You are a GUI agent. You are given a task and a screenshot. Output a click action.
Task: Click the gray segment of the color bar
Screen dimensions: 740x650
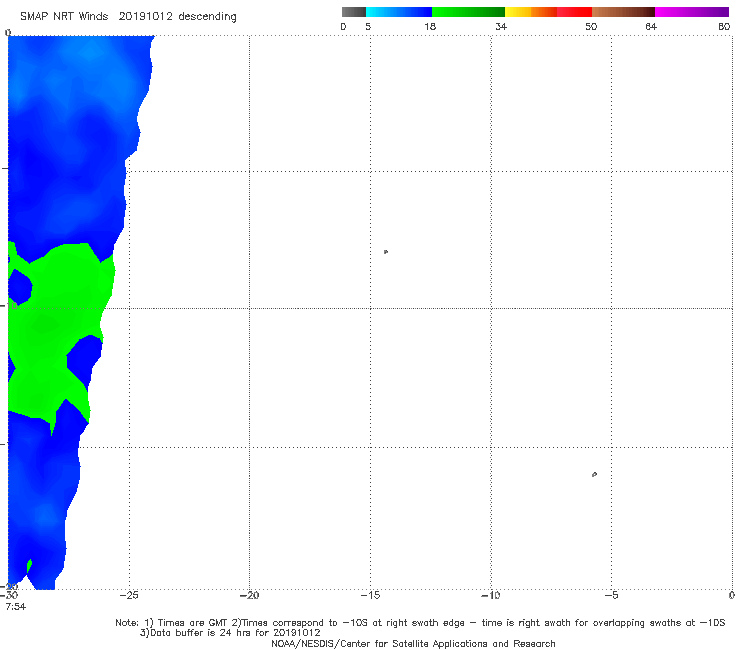click(x=354, y=12)
